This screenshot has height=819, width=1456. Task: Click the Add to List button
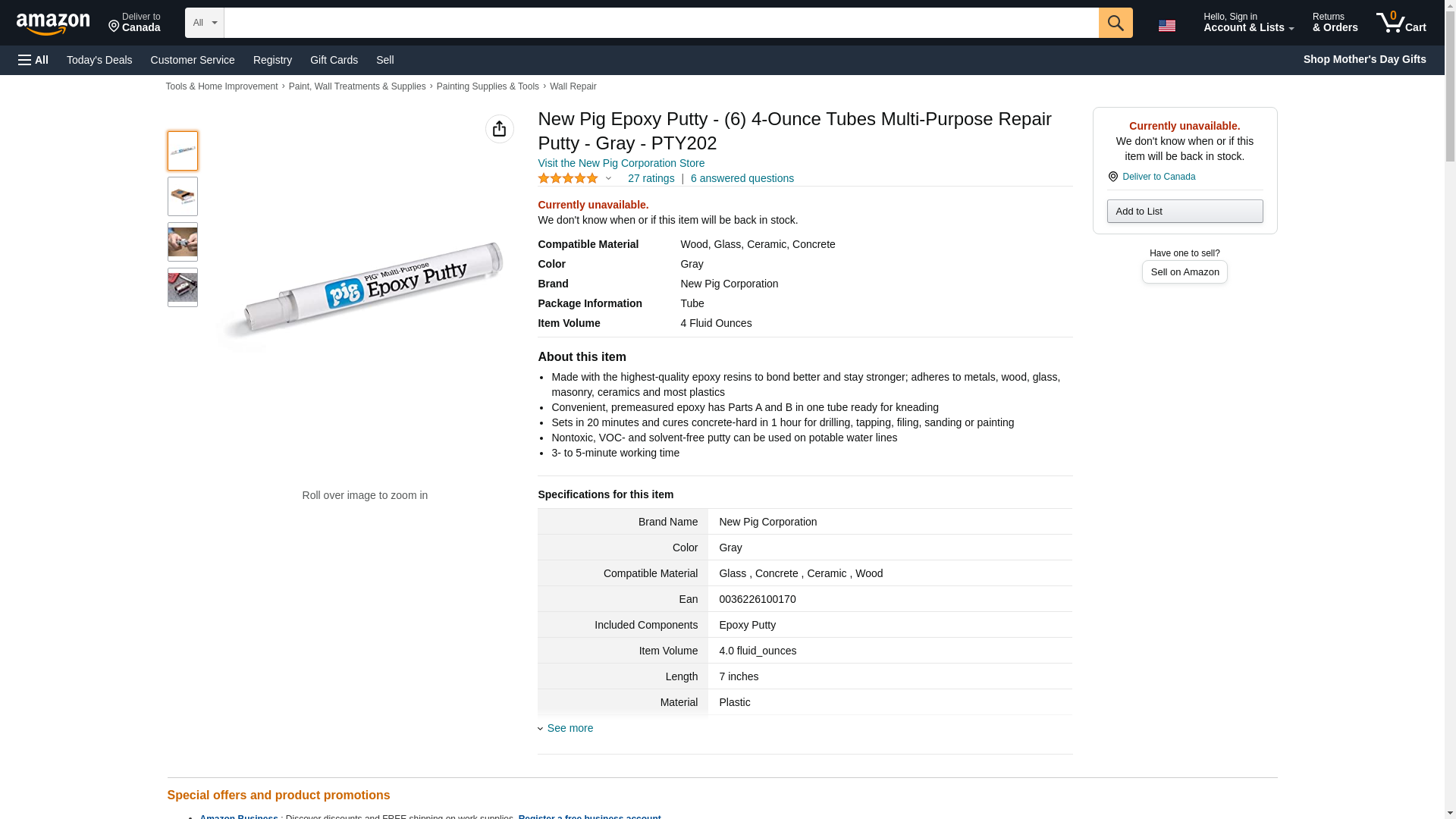1184,211
